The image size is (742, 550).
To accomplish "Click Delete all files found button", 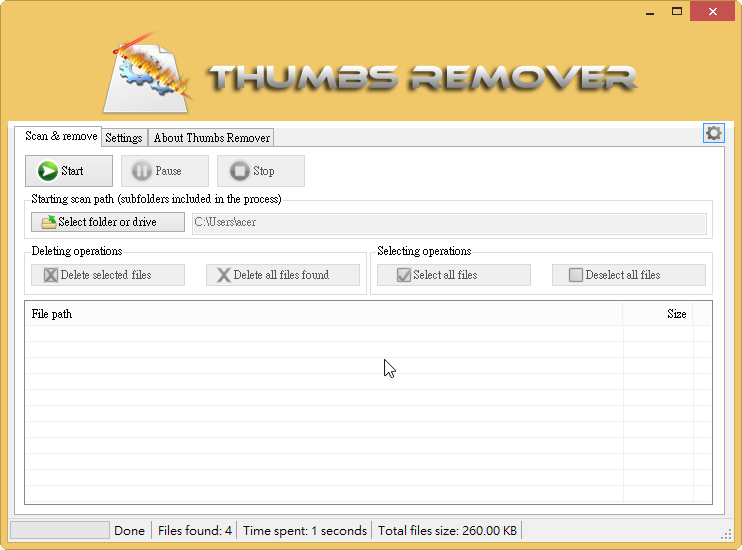I will (282, 275).
